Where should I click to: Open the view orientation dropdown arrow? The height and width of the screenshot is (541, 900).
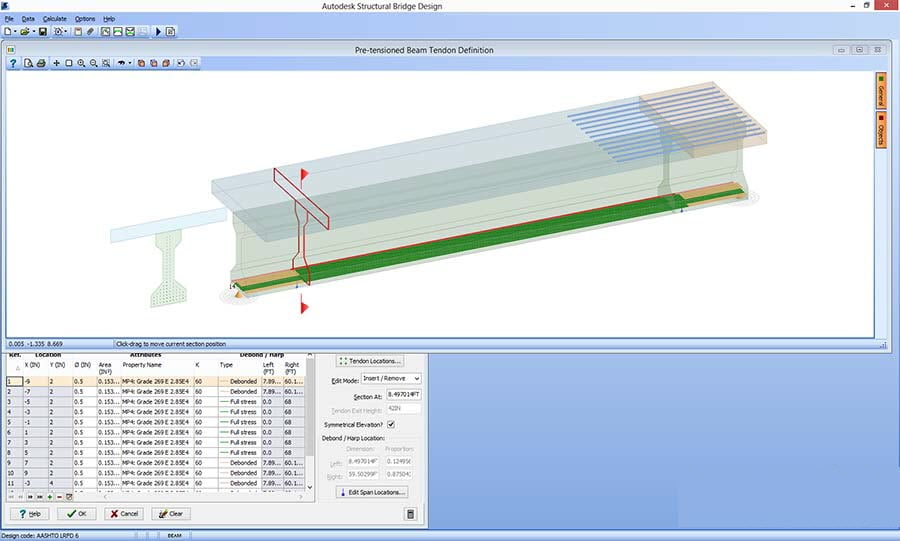pos(130,63)
